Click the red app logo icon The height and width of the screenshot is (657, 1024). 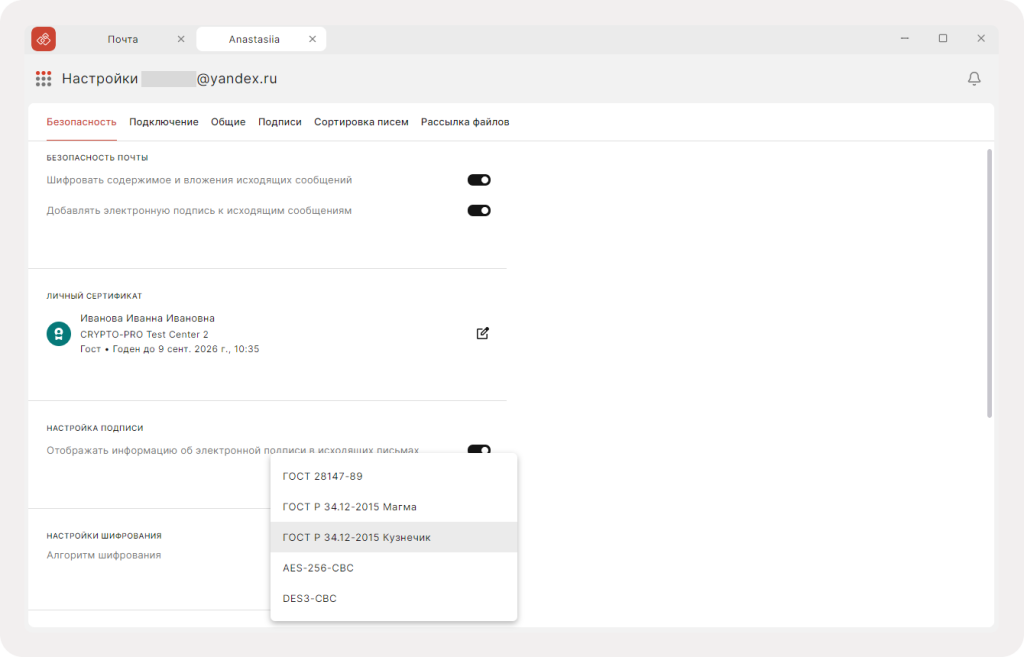[44, 39]
